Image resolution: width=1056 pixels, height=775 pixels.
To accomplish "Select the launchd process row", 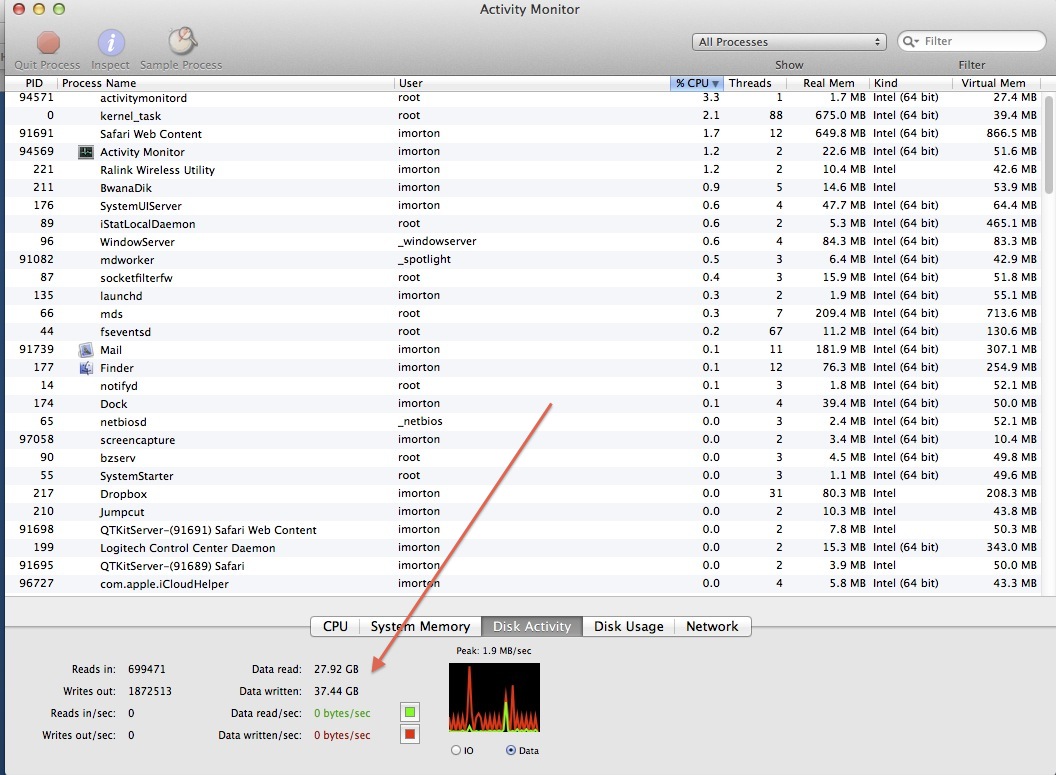I will (x=523, y=296).
